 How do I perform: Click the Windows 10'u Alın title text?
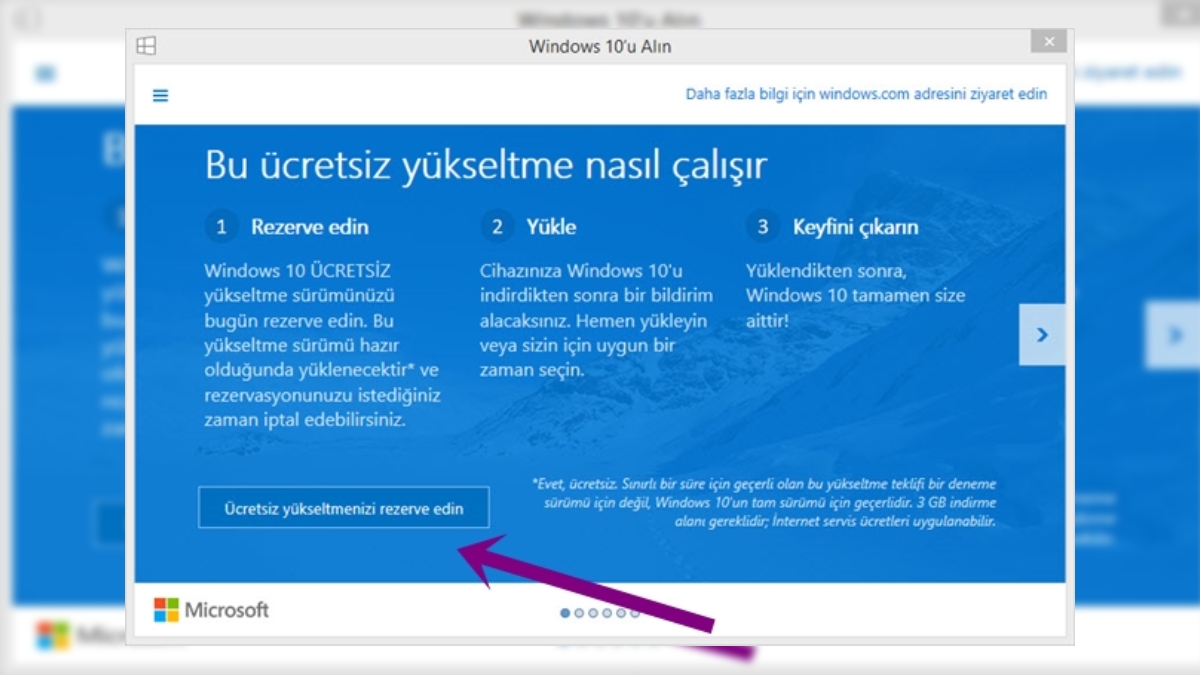coord(600,45)
